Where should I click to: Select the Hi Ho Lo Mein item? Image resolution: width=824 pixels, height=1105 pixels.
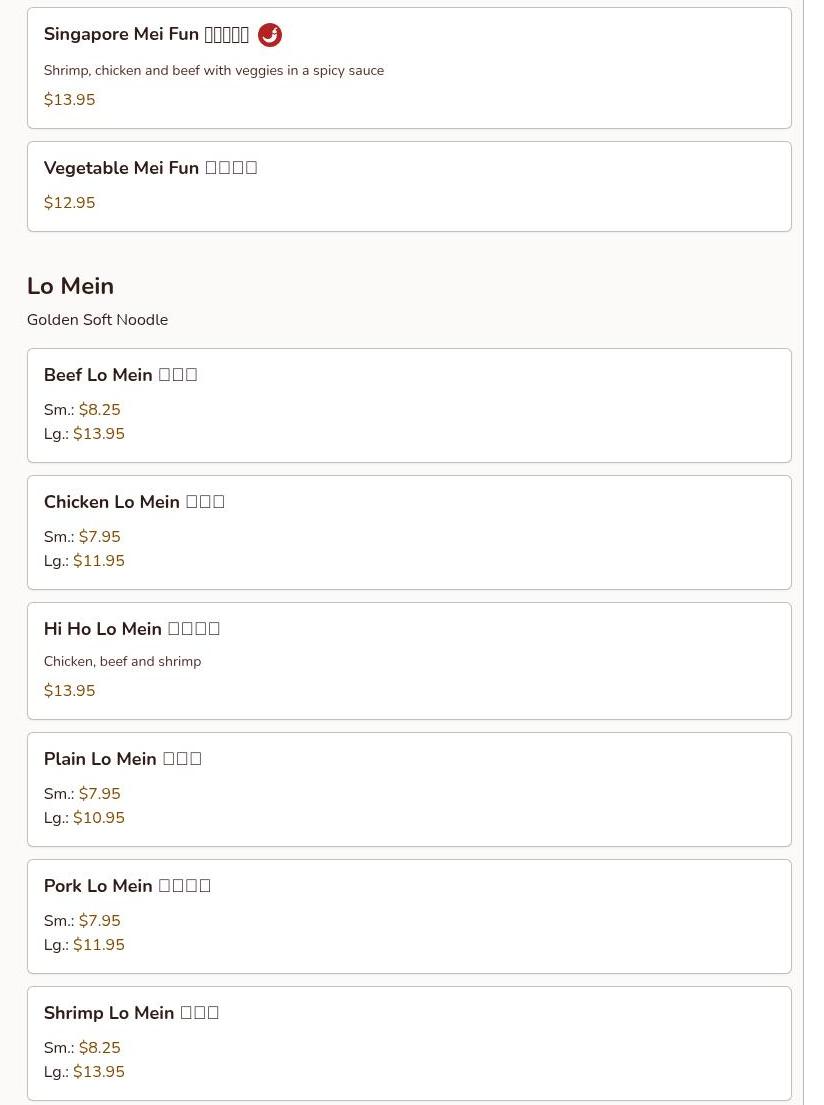tap(103, 629)
